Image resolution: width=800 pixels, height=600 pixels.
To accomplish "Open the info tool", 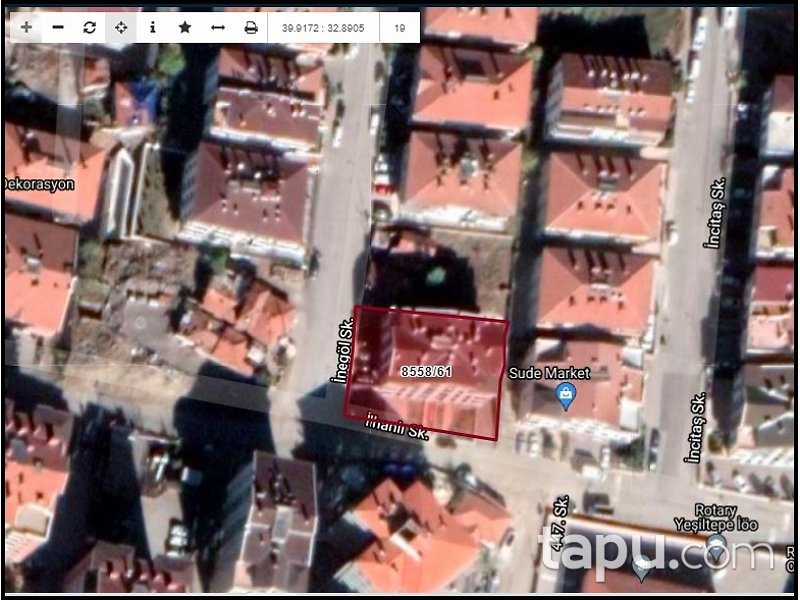I will 152,28.
